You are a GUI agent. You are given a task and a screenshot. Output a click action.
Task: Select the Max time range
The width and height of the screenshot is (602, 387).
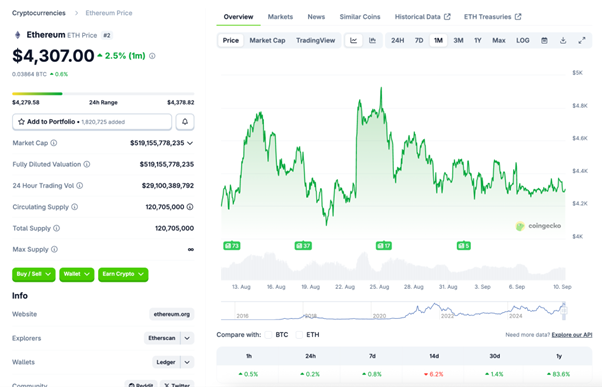tap(499, 40)
